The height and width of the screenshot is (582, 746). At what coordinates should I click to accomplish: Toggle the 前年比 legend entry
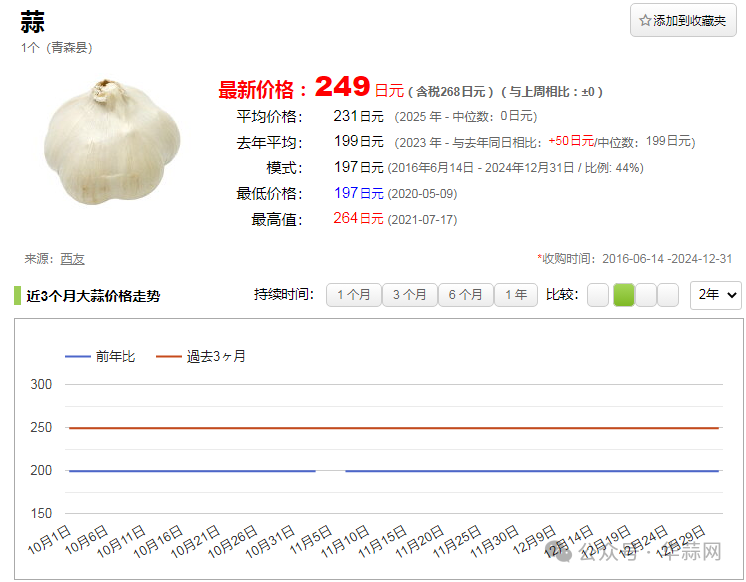100,356
